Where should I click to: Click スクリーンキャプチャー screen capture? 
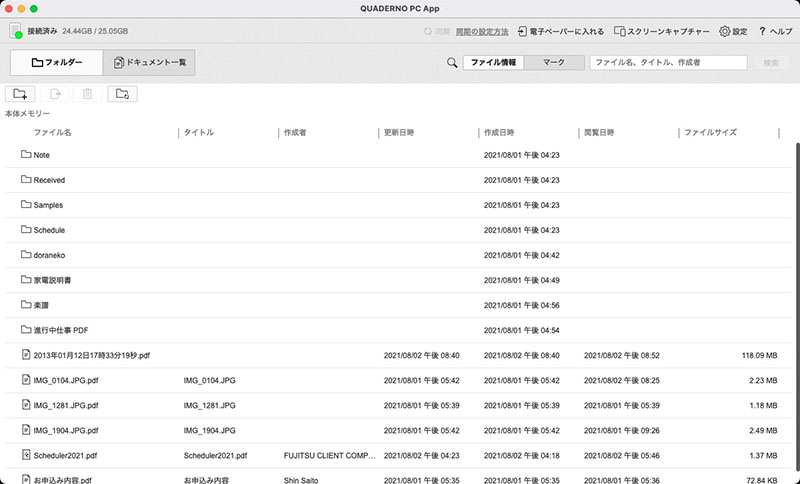pos(662,32)
